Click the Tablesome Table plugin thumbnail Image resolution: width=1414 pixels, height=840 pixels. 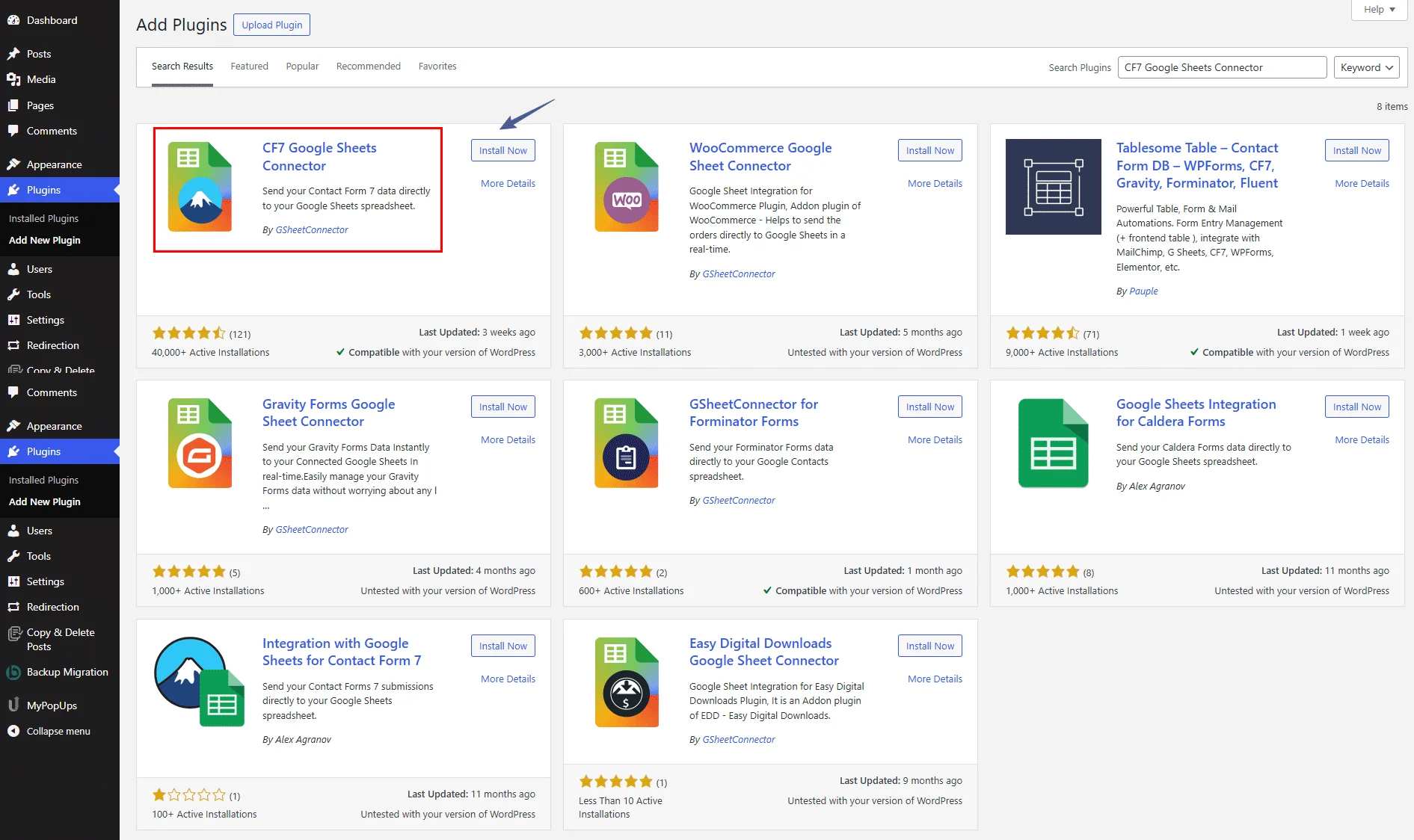click(x=1053, y=187)
